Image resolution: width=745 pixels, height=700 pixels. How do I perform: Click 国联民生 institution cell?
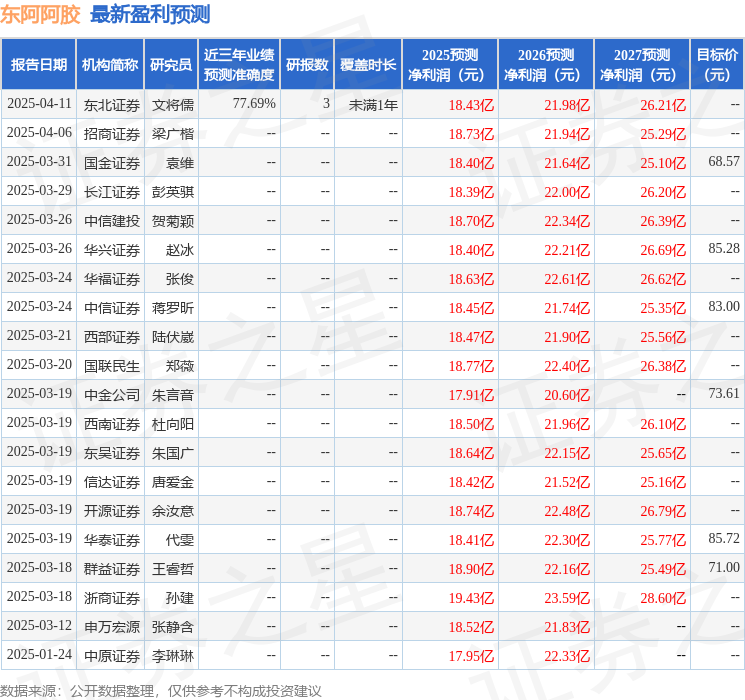(112, 366)
